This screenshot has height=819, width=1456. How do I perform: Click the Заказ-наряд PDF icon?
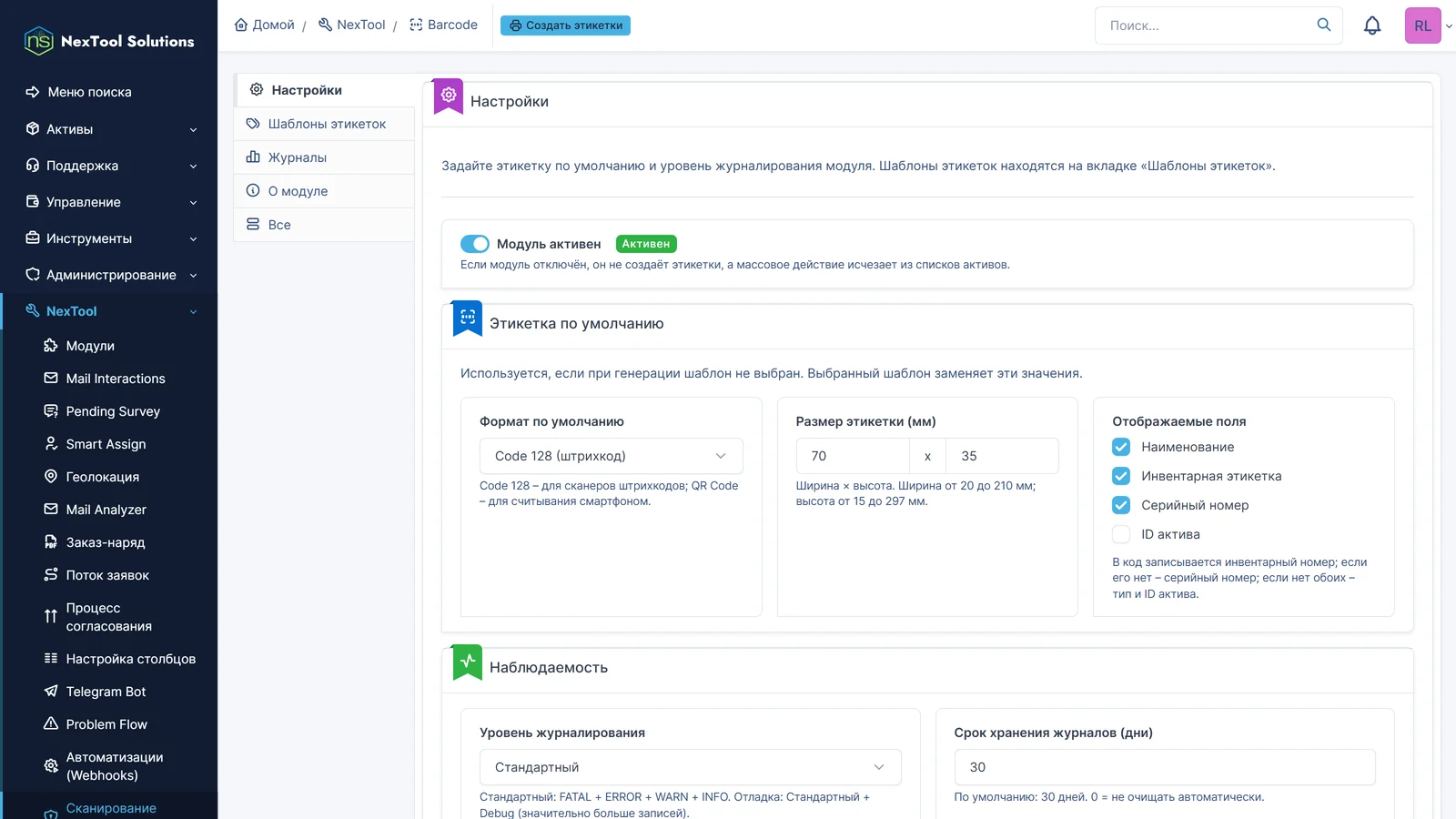[51, 542]
